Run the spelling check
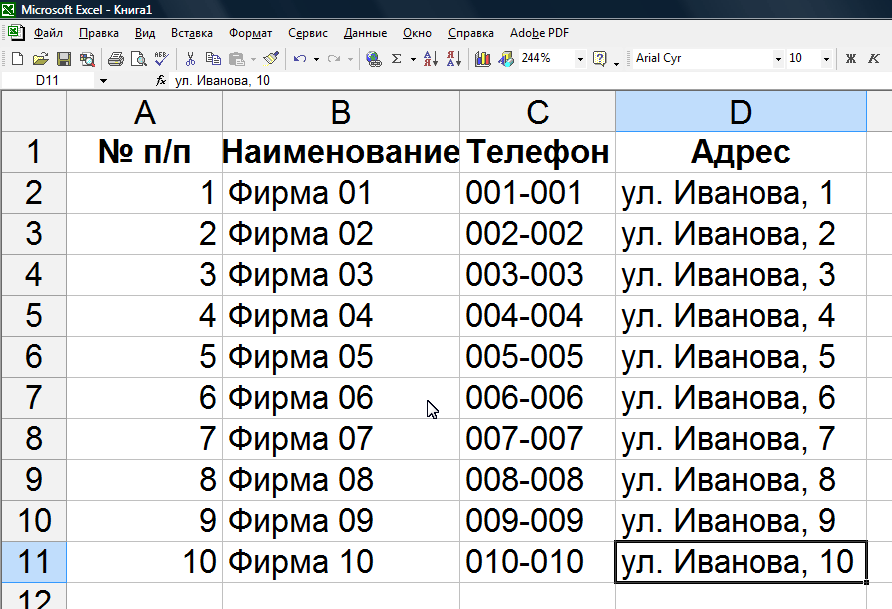Screen dimensions: 892x609 162,59
